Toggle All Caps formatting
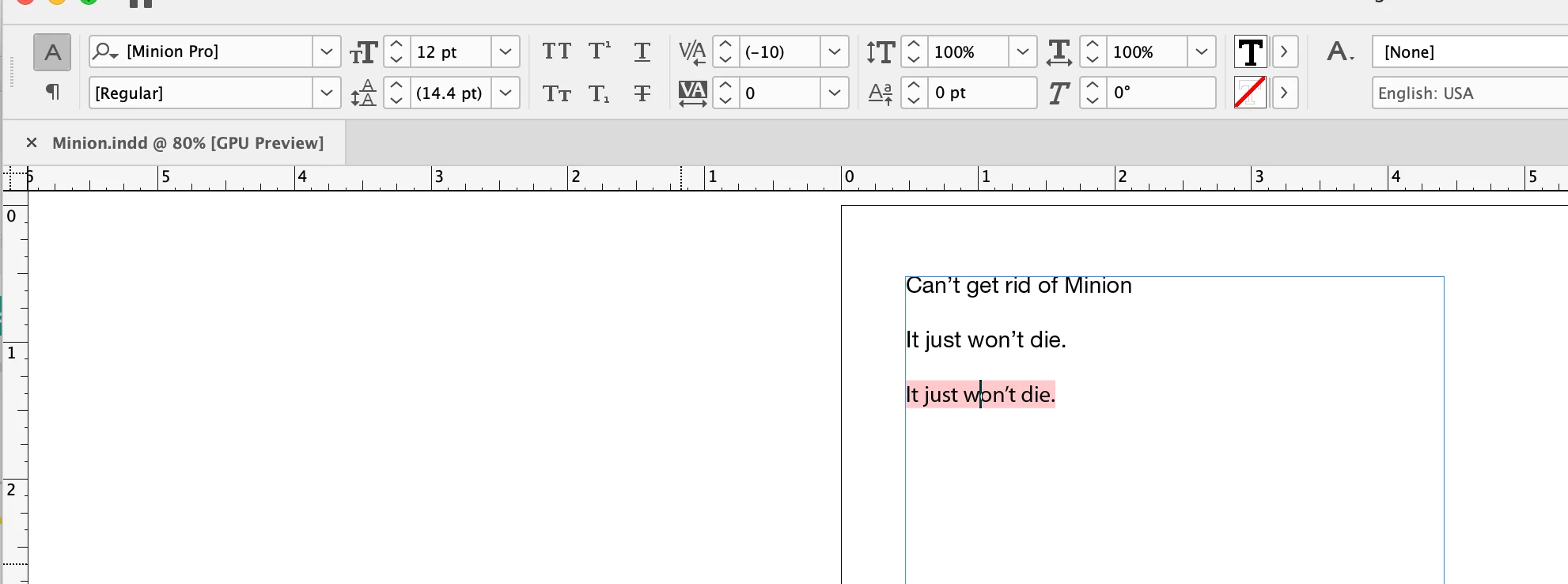This screenshot has height=584, width=1568. 556,51
